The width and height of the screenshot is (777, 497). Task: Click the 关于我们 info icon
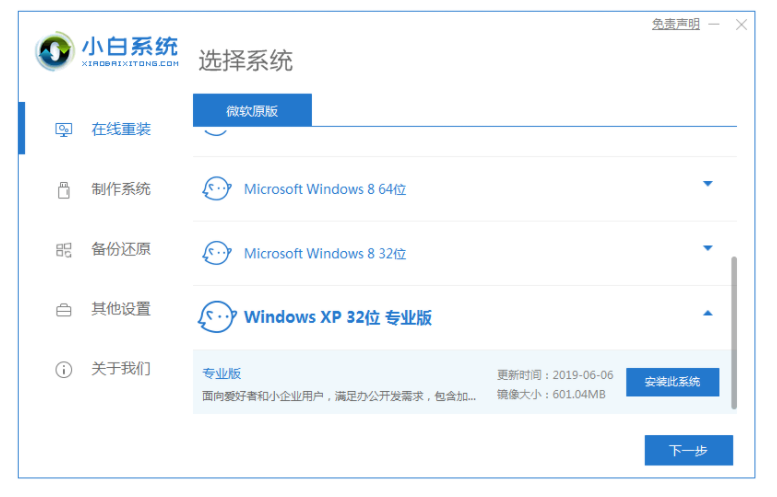tap(64, 369)
